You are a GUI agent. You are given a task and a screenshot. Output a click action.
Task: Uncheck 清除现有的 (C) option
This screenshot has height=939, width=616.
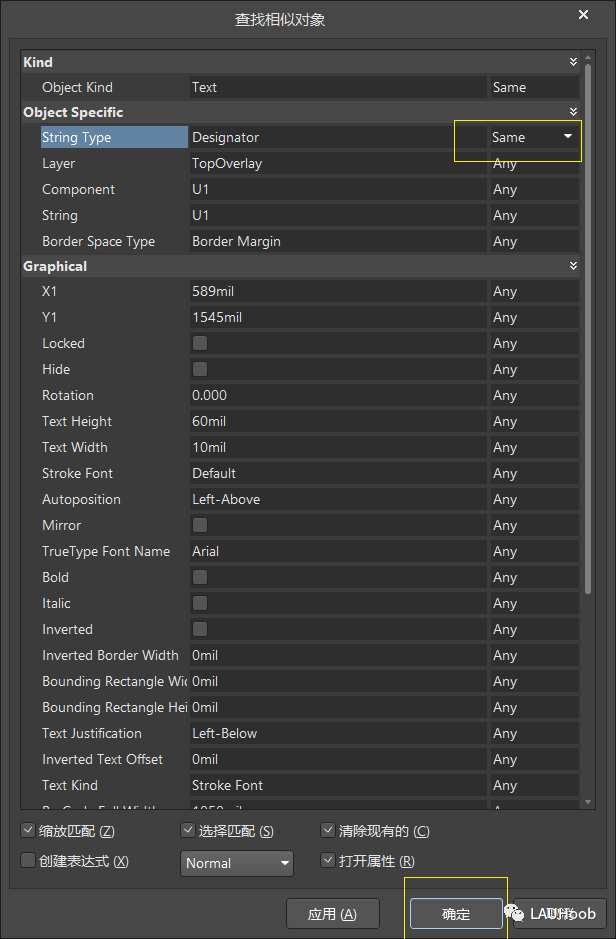(x=327, y=830)
